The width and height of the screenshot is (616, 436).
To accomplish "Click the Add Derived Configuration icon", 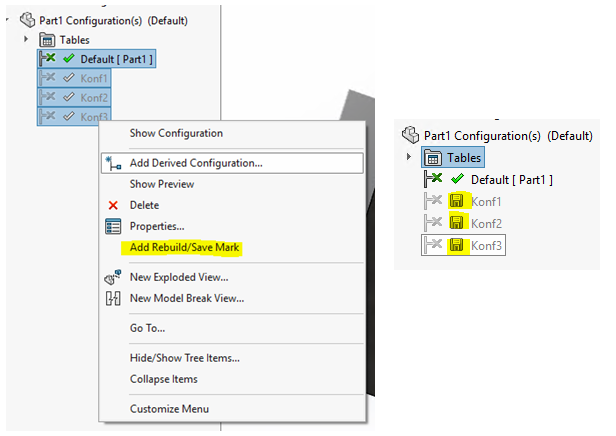I will [x=113, y=163].
